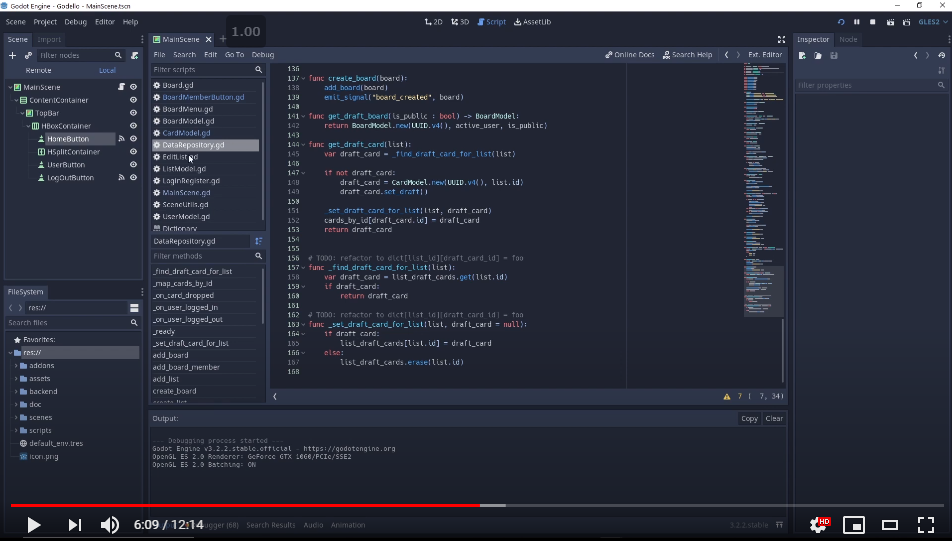Open the script editor Go To menu

pos(234,55)
